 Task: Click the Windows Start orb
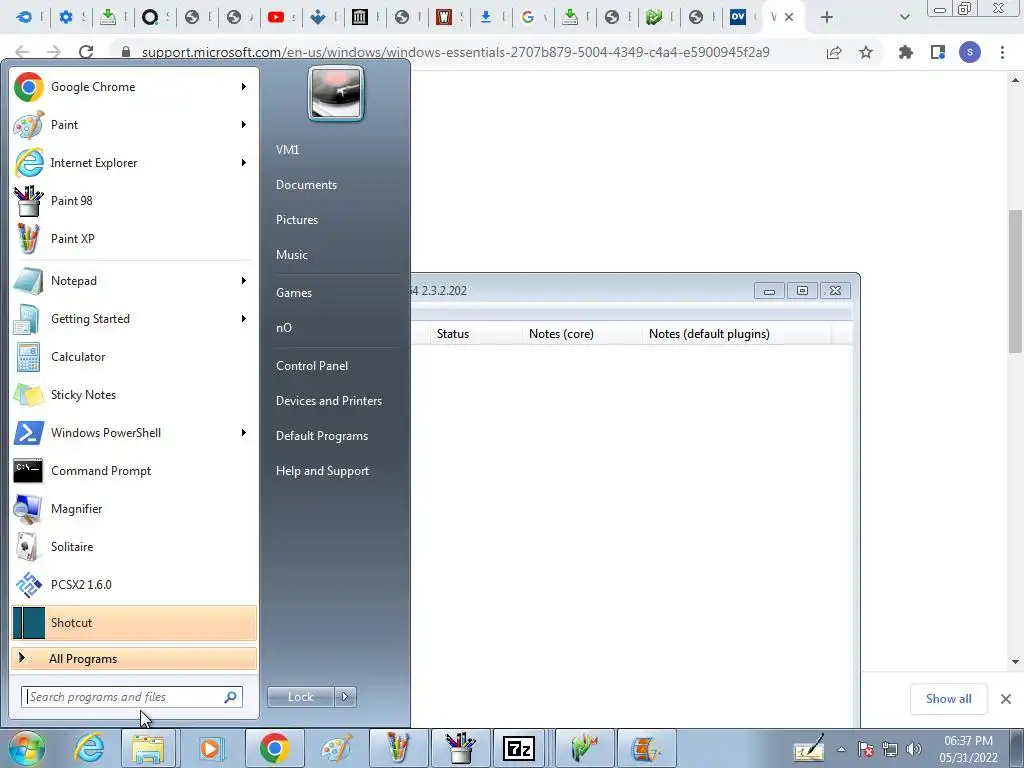pos(27,748)
